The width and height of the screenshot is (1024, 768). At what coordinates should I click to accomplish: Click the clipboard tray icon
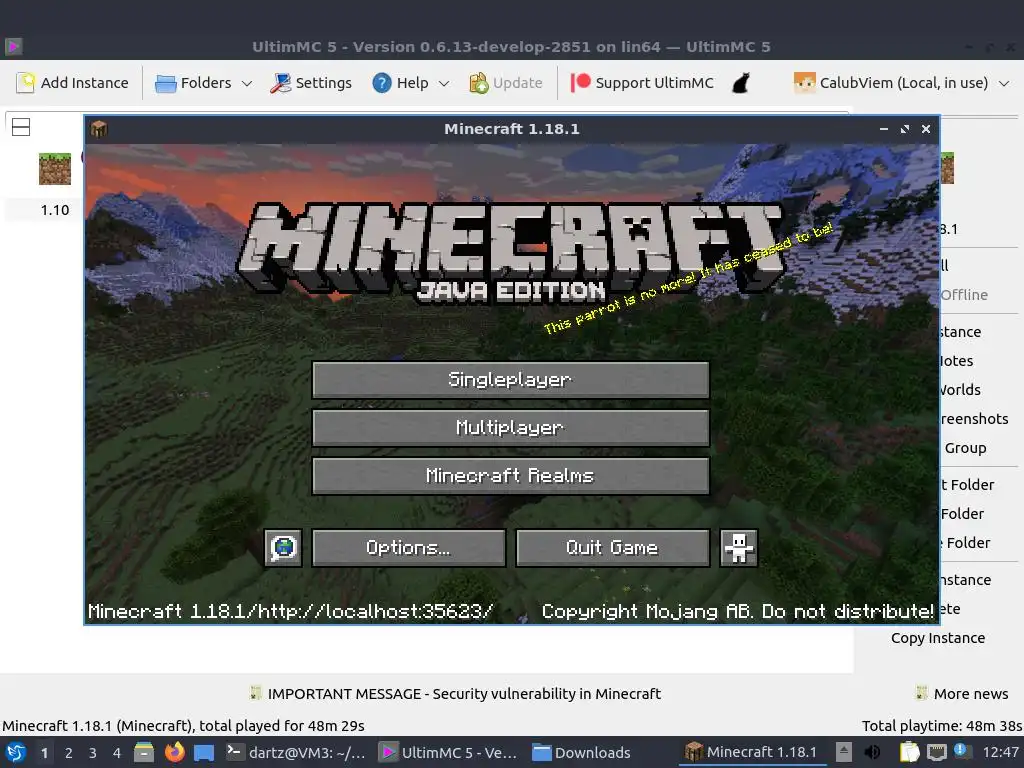909,752
